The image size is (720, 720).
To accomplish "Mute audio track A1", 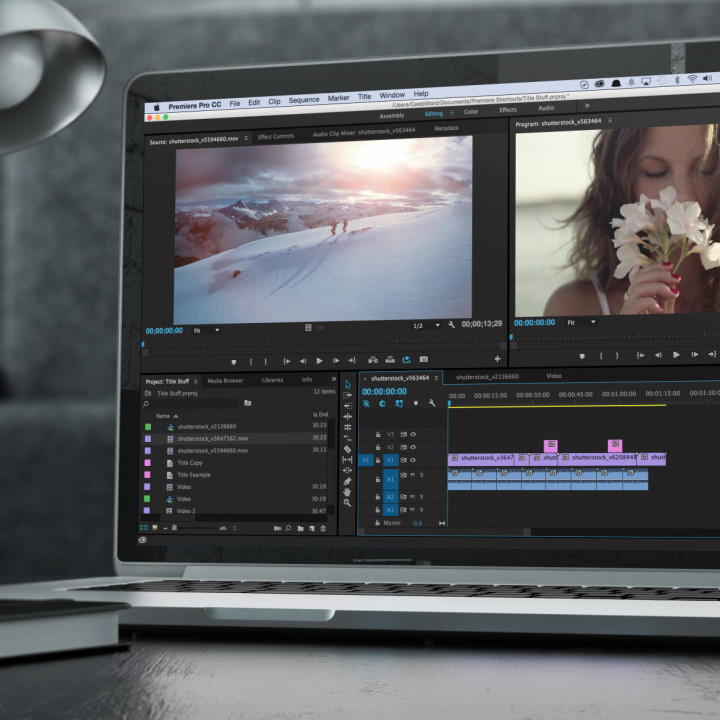I will 412,475.
